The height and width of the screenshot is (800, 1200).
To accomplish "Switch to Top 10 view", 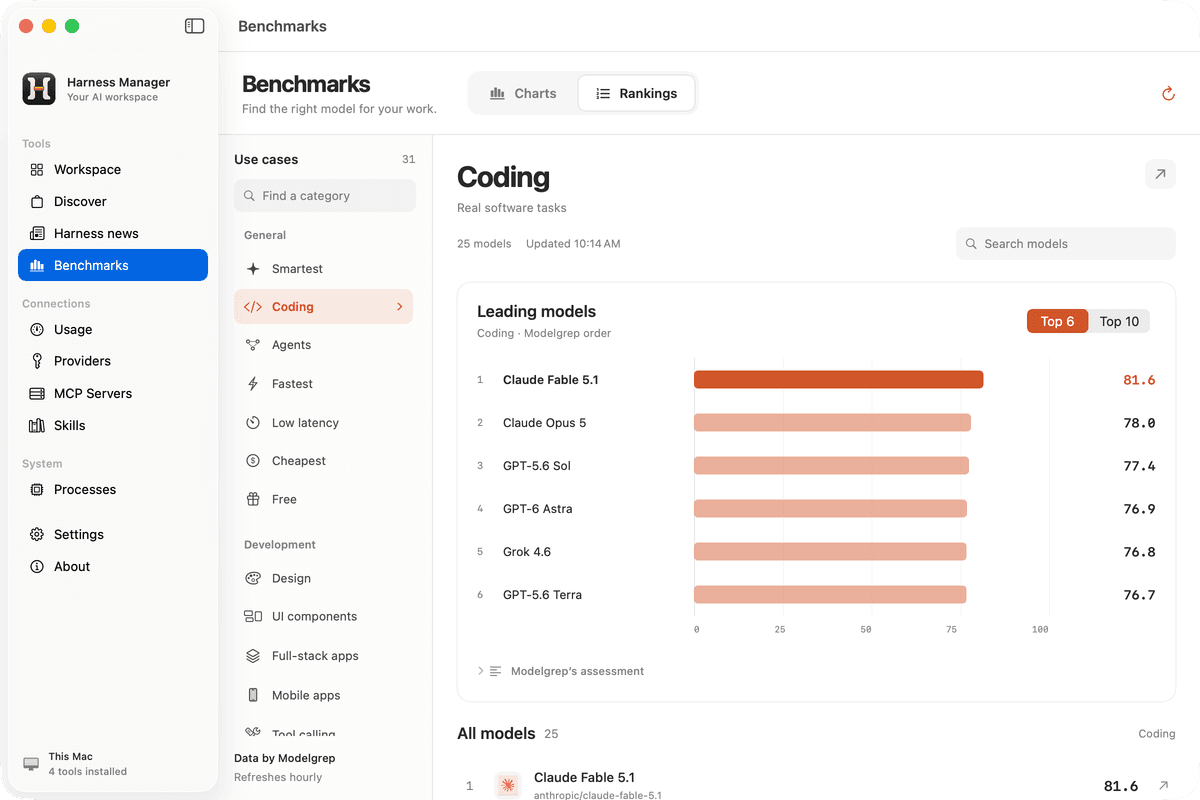I will pos(1119,321).
